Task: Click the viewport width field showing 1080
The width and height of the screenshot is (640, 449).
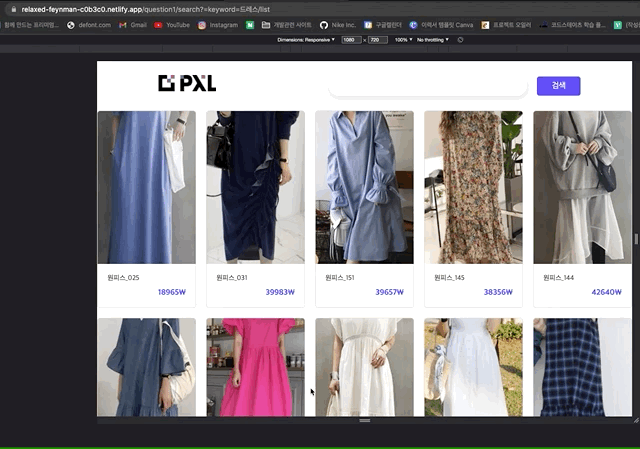Action: [x=350, y=39]
